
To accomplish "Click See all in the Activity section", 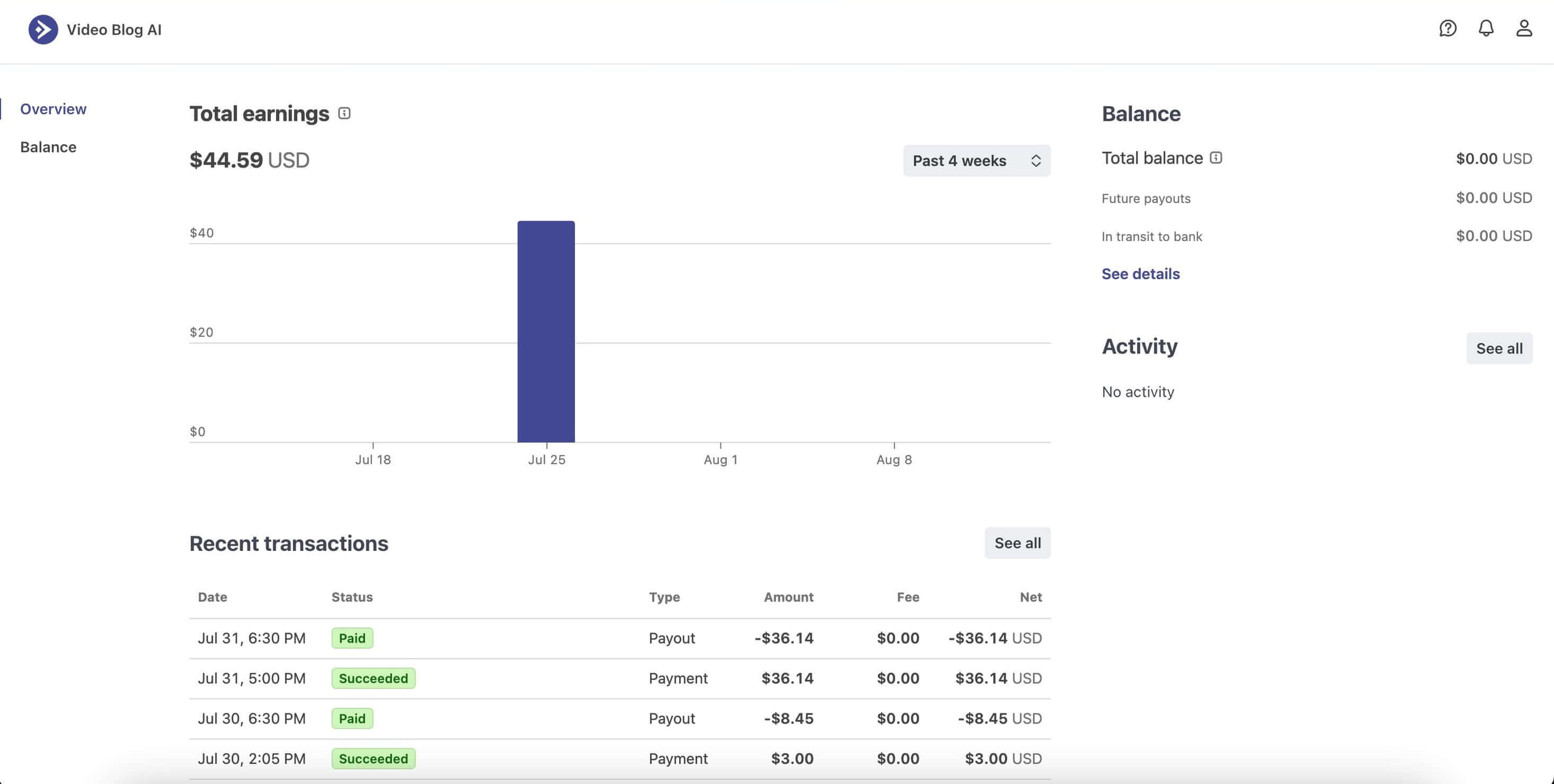I will [x=1498, y=348].
